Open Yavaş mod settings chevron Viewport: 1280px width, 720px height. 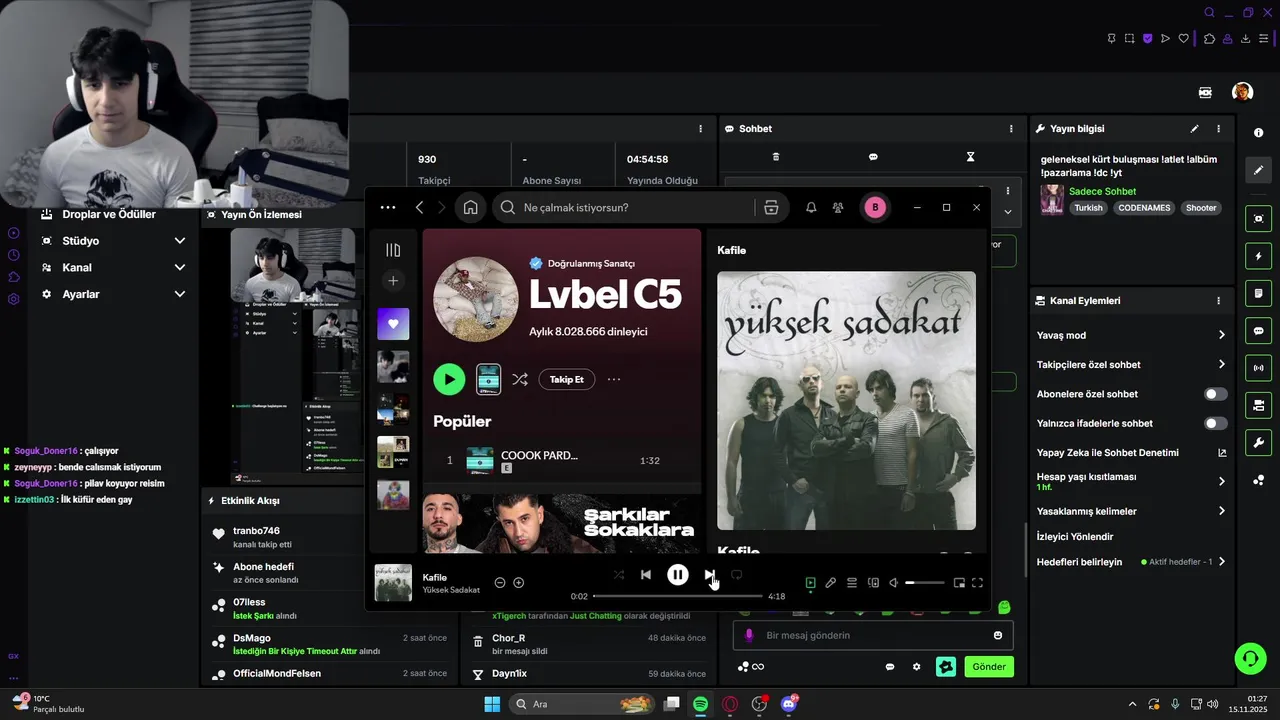[1221, 335]
